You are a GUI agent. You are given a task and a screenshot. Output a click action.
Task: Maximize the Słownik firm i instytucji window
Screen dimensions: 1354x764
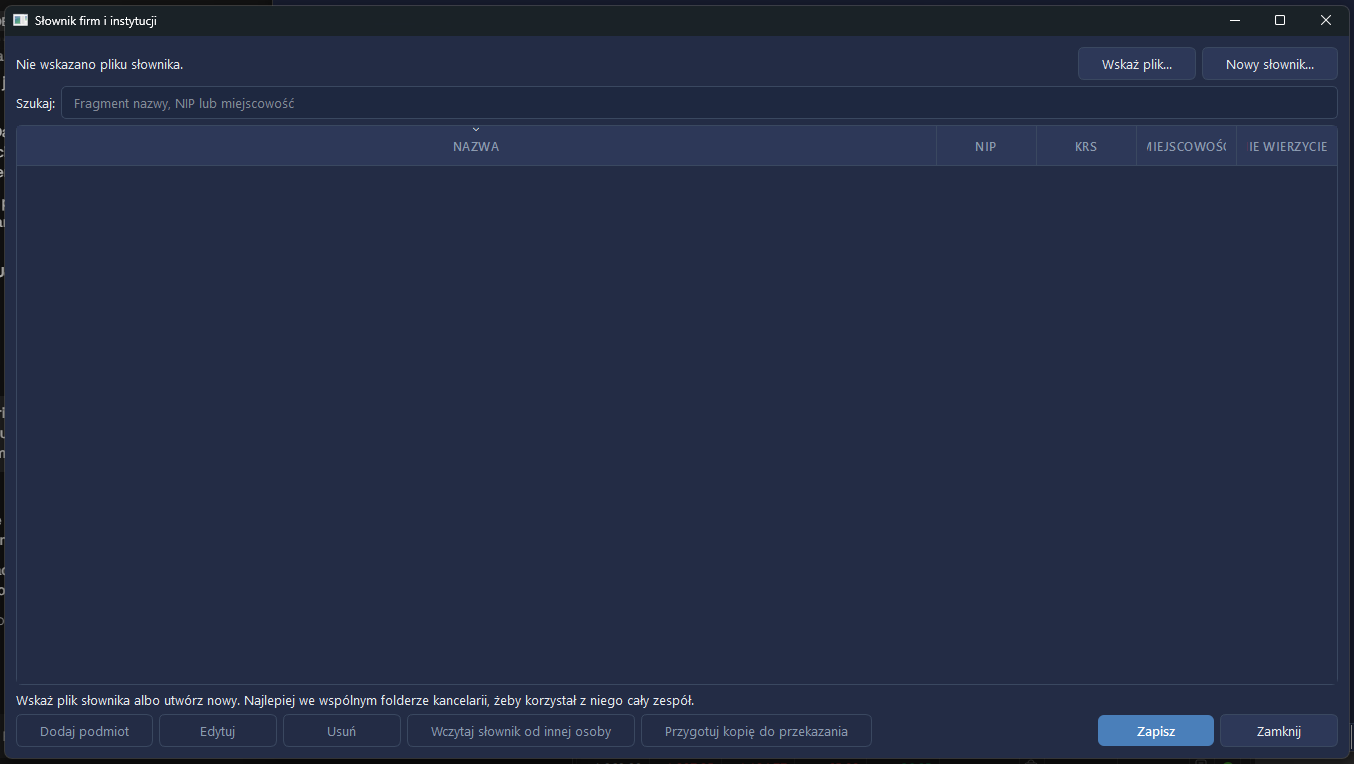point(1280,20)
